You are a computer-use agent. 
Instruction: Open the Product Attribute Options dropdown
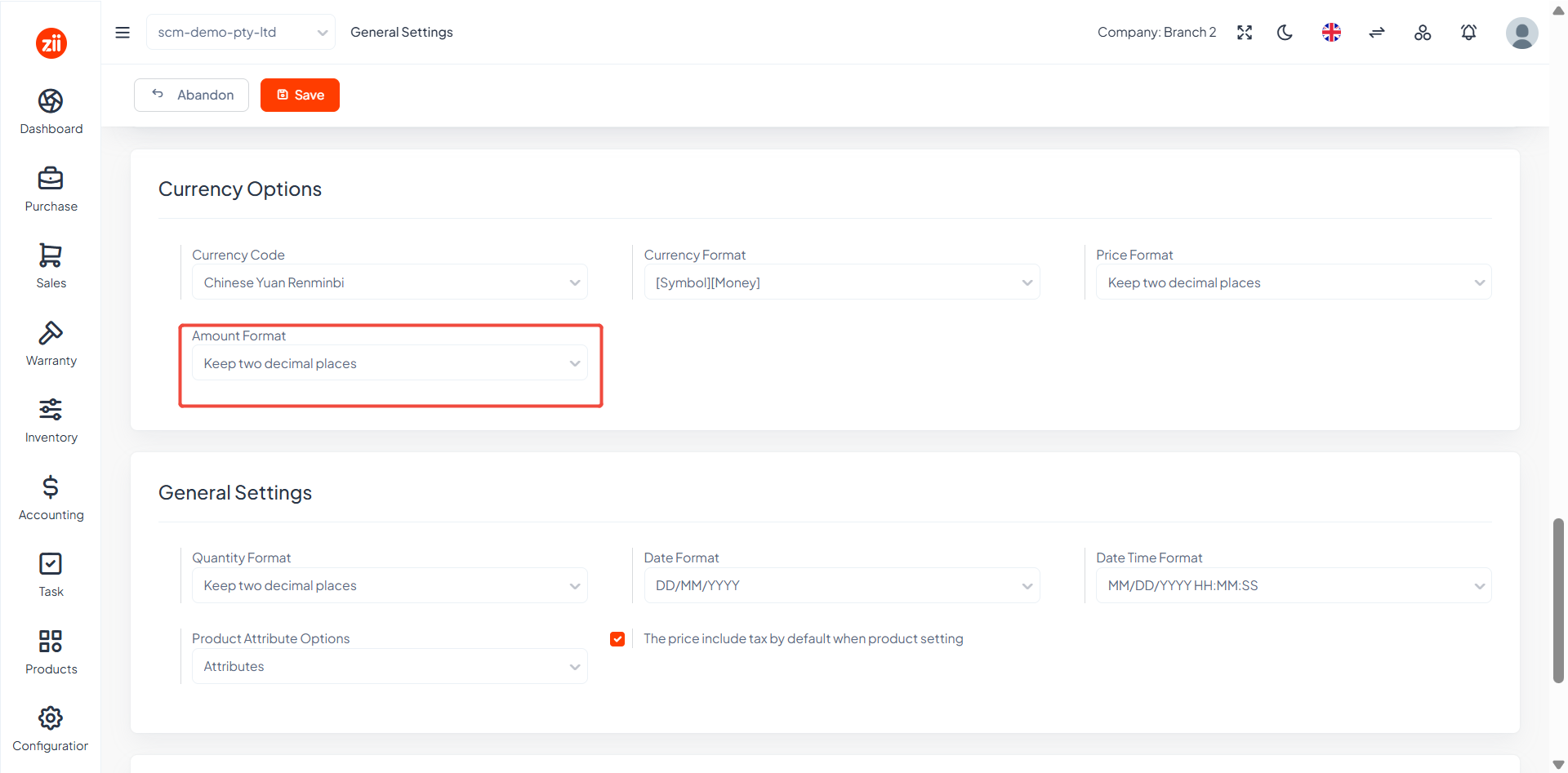pyautogui.click(x=390, y=667)
